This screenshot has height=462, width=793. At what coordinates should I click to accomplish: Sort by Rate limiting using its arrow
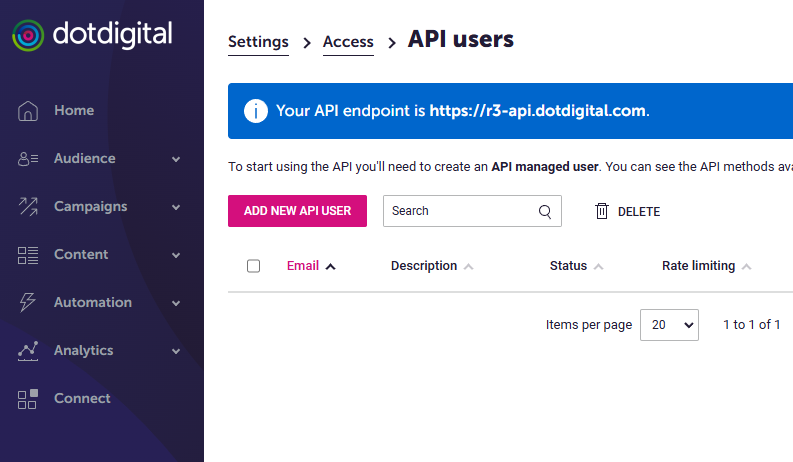(746, 266)
